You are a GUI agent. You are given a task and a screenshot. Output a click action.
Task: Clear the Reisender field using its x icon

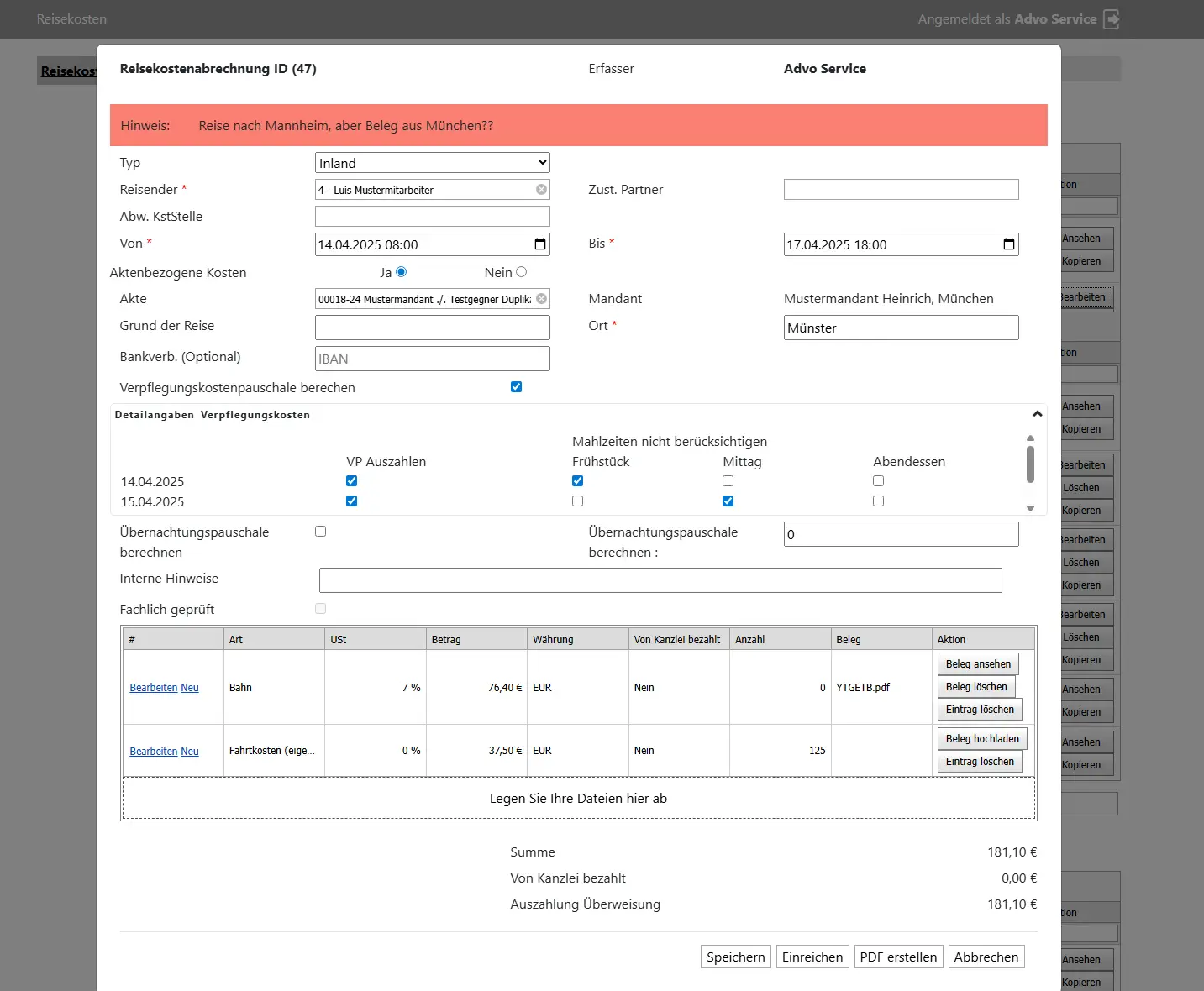click(541, 189)
